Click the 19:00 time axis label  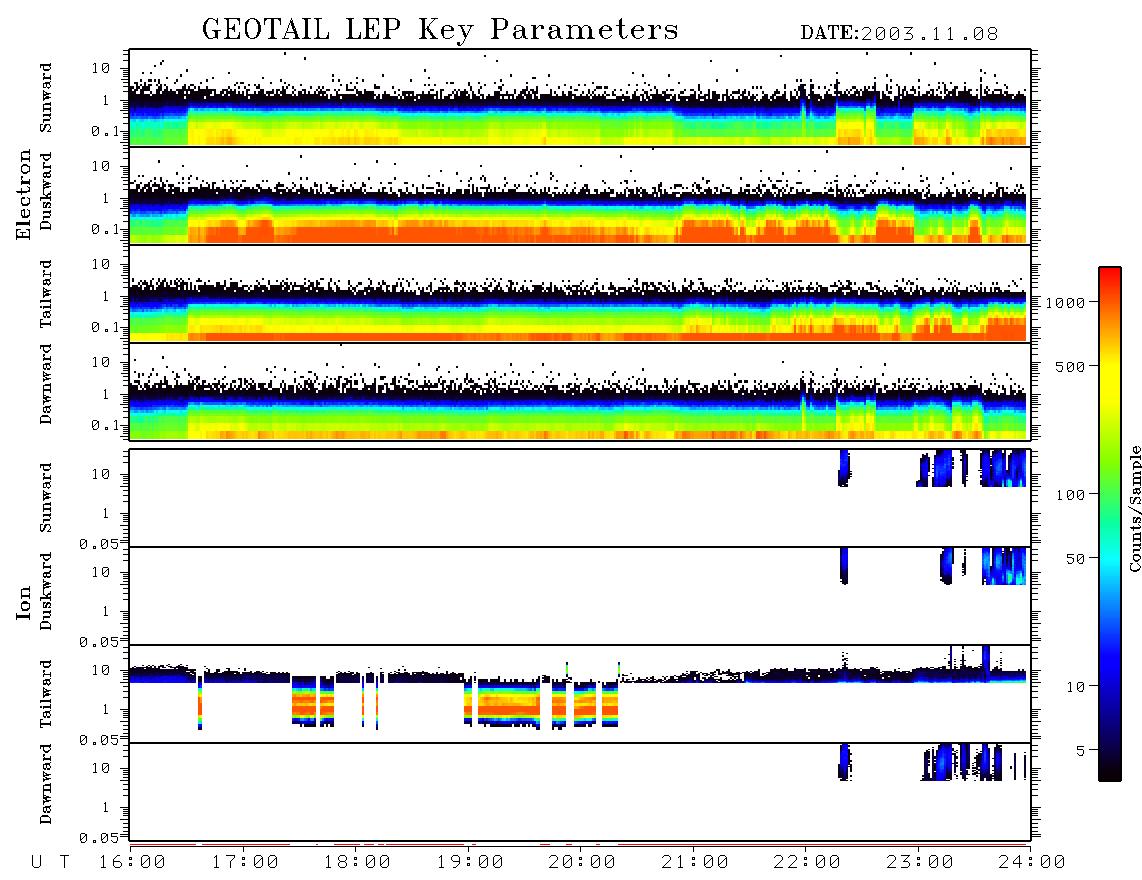click(x=470, y=863)
